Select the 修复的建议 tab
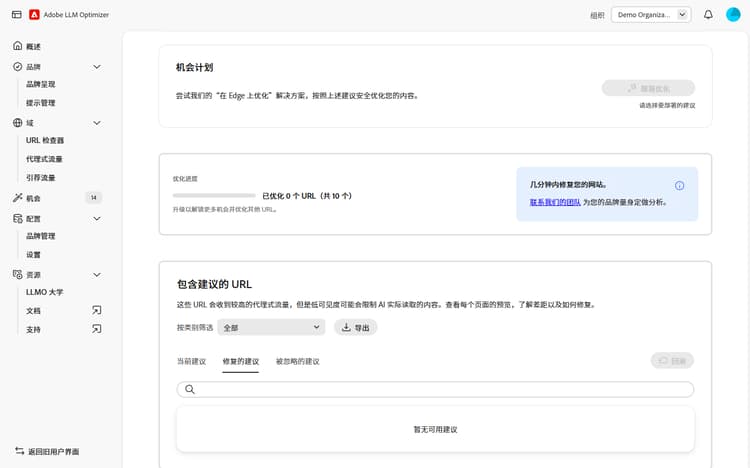Image resolution: width=750 pixels, height=468 pixels. pos(241,361)
